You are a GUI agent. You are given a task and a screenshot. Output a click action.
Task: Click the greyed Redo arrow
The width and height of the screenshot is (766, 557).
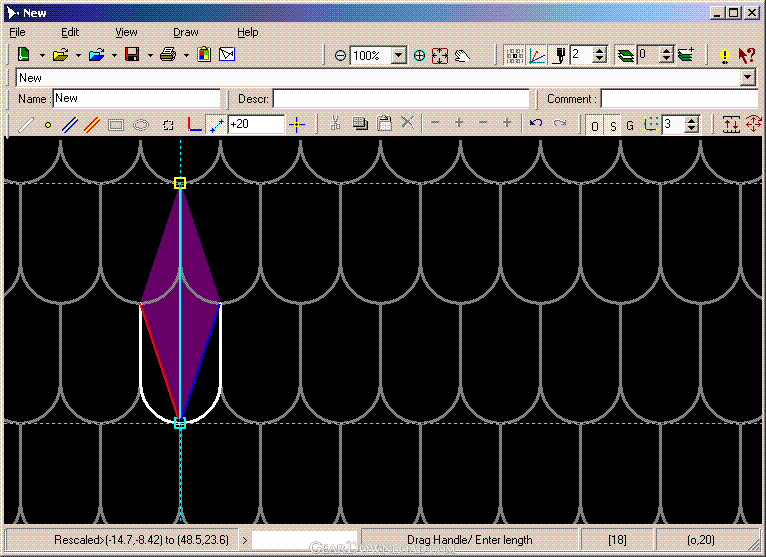coord(560,123)
